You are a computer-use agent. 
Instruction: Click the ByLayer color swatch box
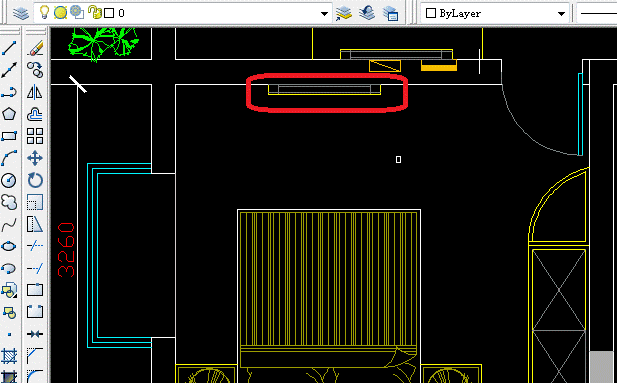click(431, 13)
